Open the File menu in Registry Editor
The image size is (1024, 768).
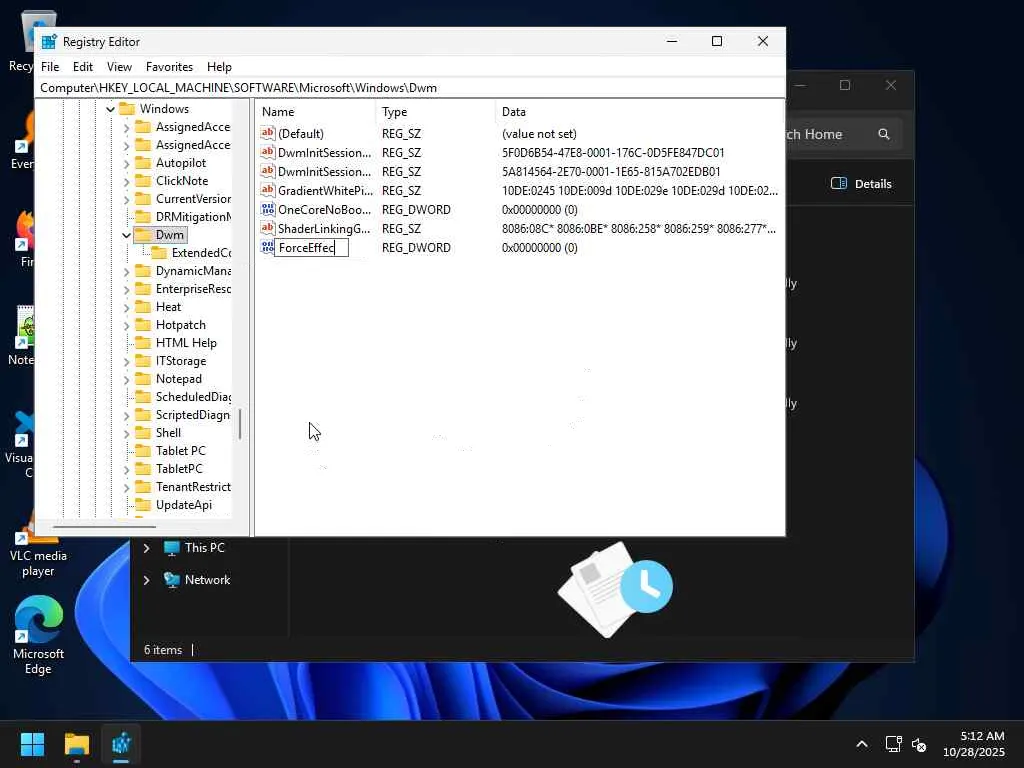(50, 67)
